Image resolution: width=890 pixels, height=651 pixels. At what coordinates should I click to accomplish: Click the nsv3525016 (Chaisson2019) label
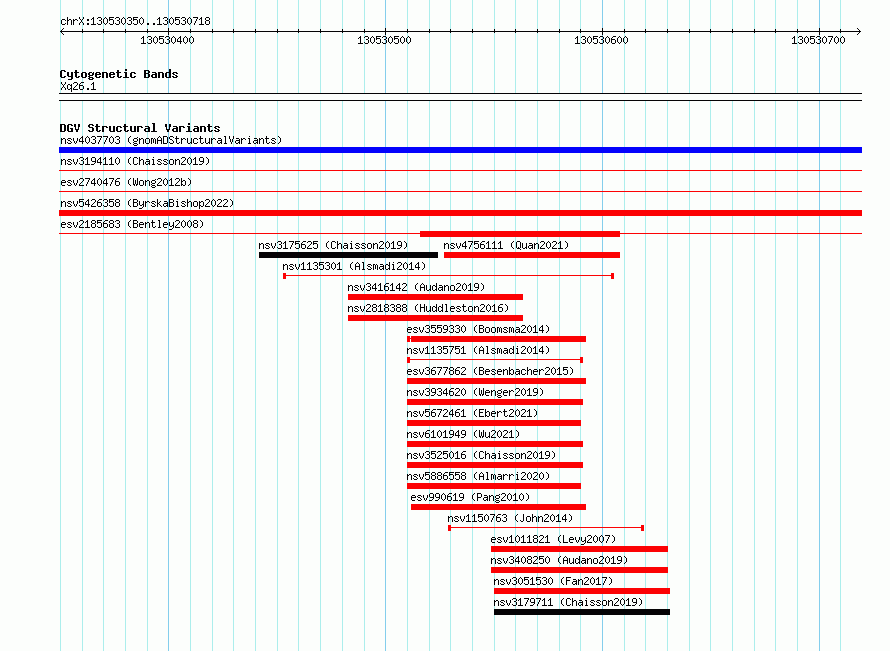[481, 455]
